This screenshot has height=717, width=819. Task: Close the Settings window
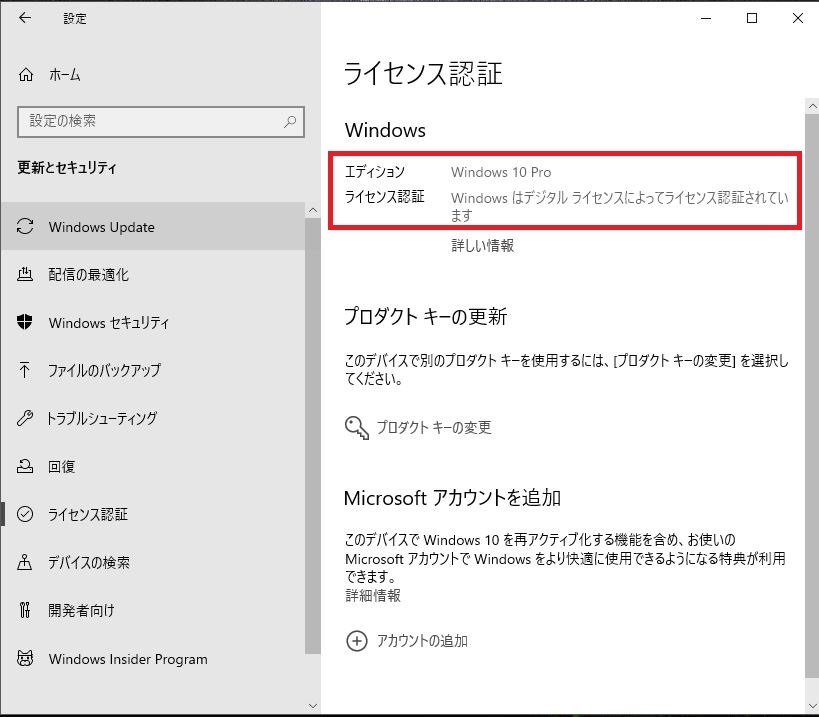(798, 18)
